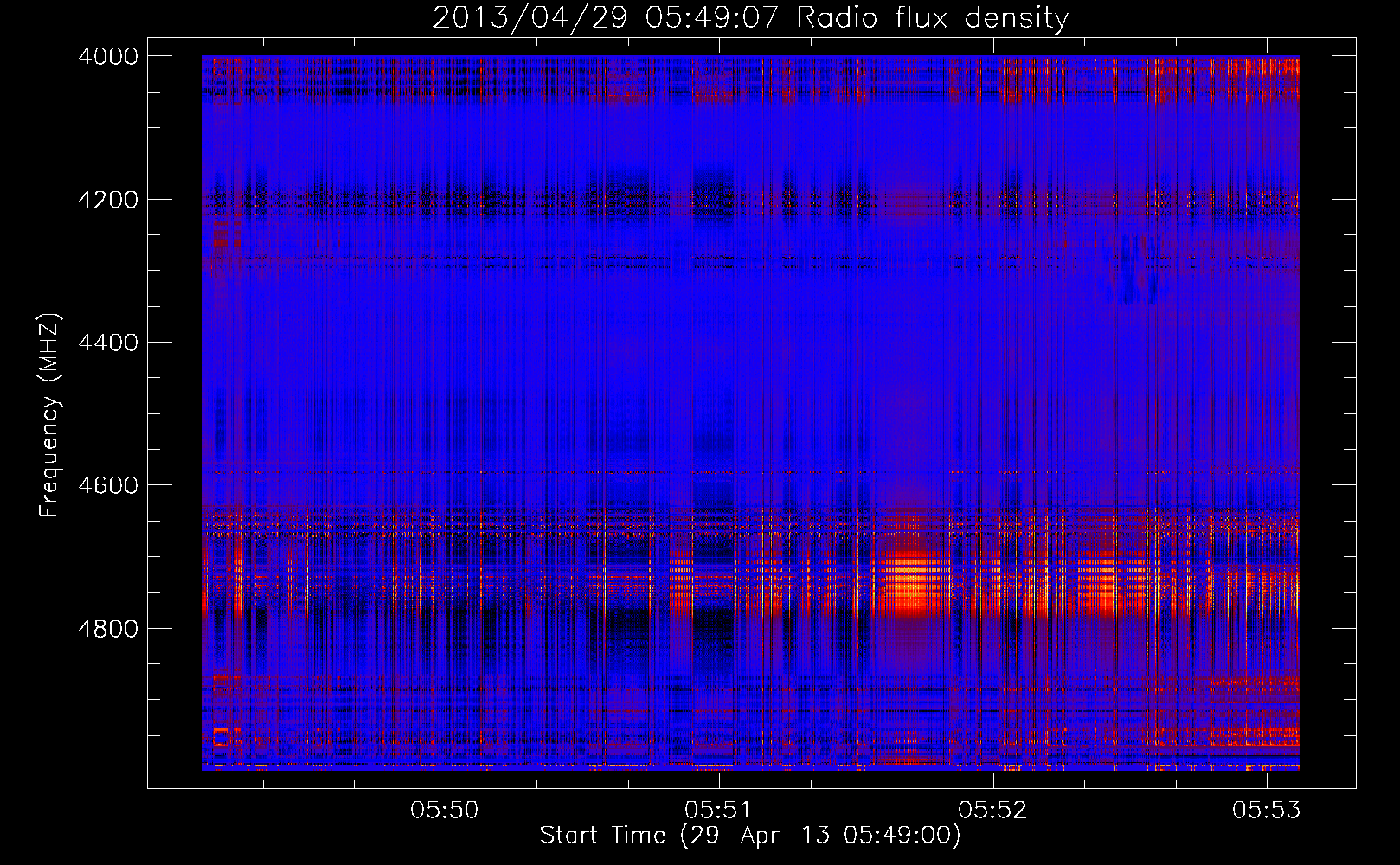Click the 4600 frequency tick label

108,485
